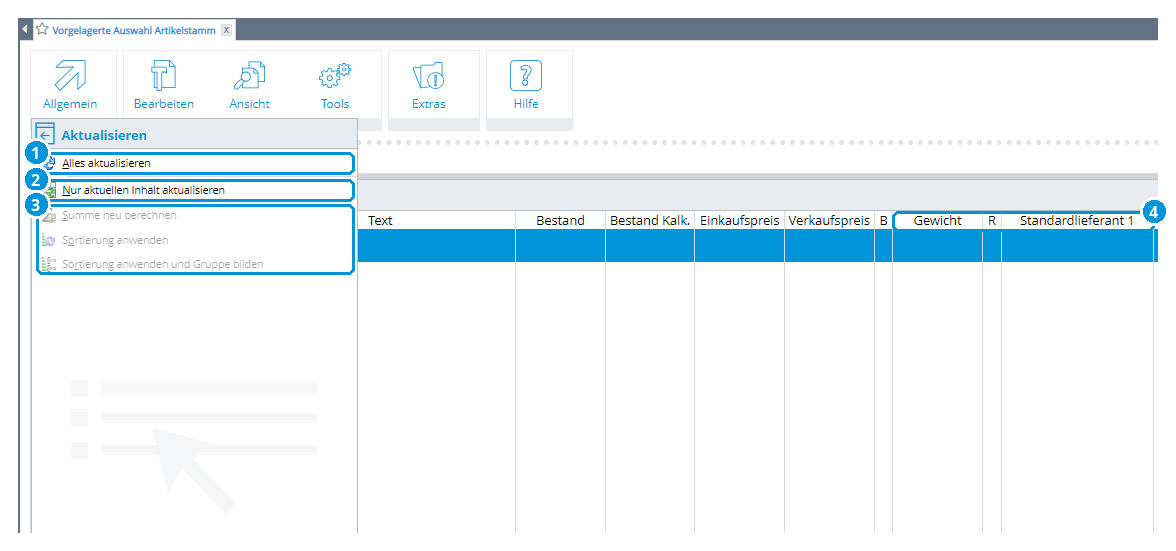
Task: Click the tab list left arrow
Action: coord(25,30)
